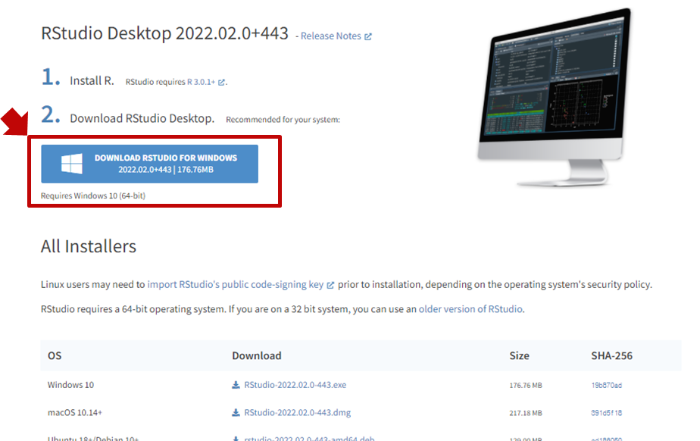Click 'Recommended for your system:' text
This screenshot has height=441, width=700.
(x=283, y=120)
